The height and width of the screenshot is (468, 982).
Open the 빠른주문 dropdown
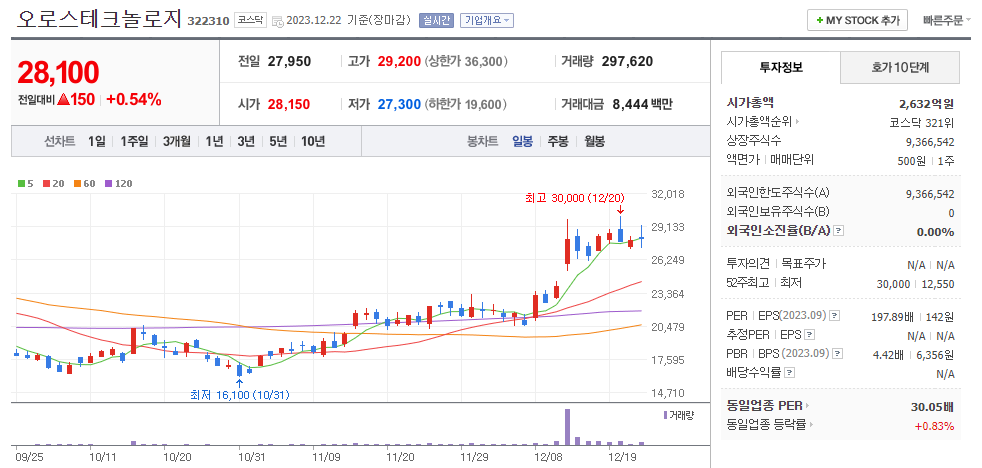point(947,21)
